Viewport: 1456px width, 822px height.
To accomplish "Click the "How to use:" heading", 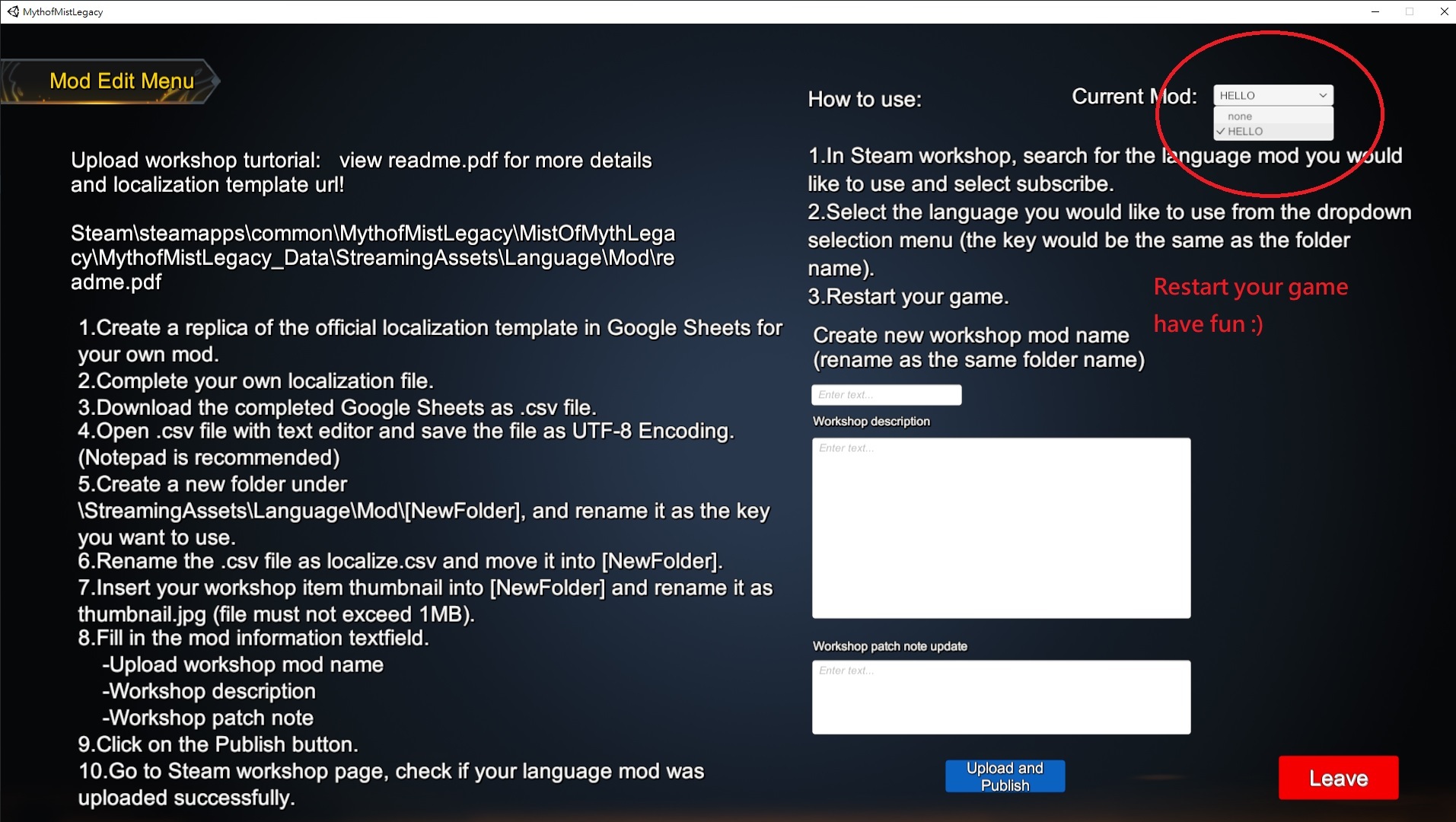I will [x=865, y=100].
